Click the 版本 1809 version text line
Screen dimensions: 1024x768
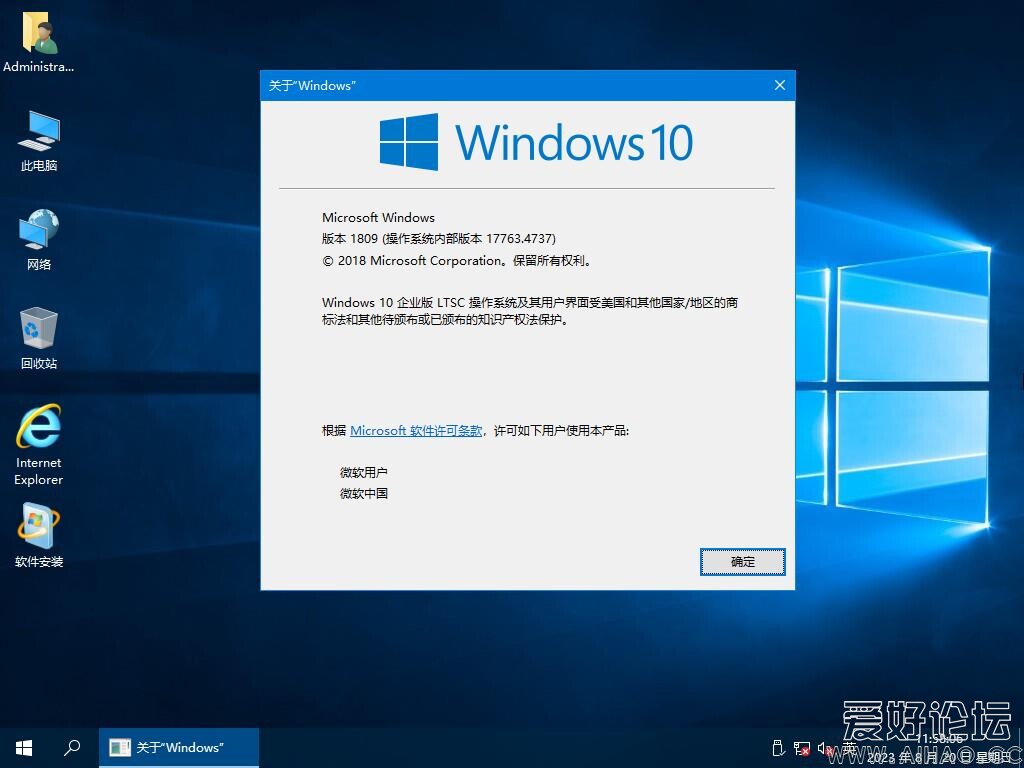click(438, 239)
